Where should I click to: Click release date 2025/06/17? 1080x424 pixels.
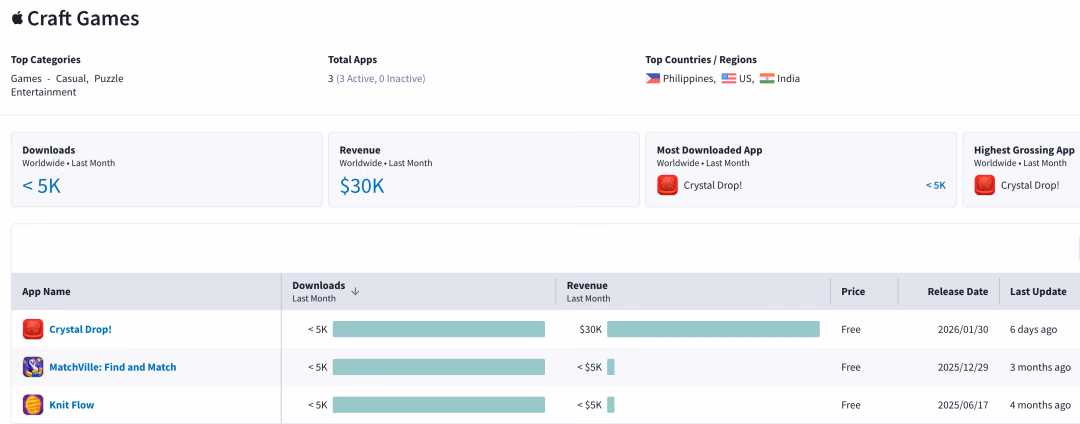tap(963, 405)
